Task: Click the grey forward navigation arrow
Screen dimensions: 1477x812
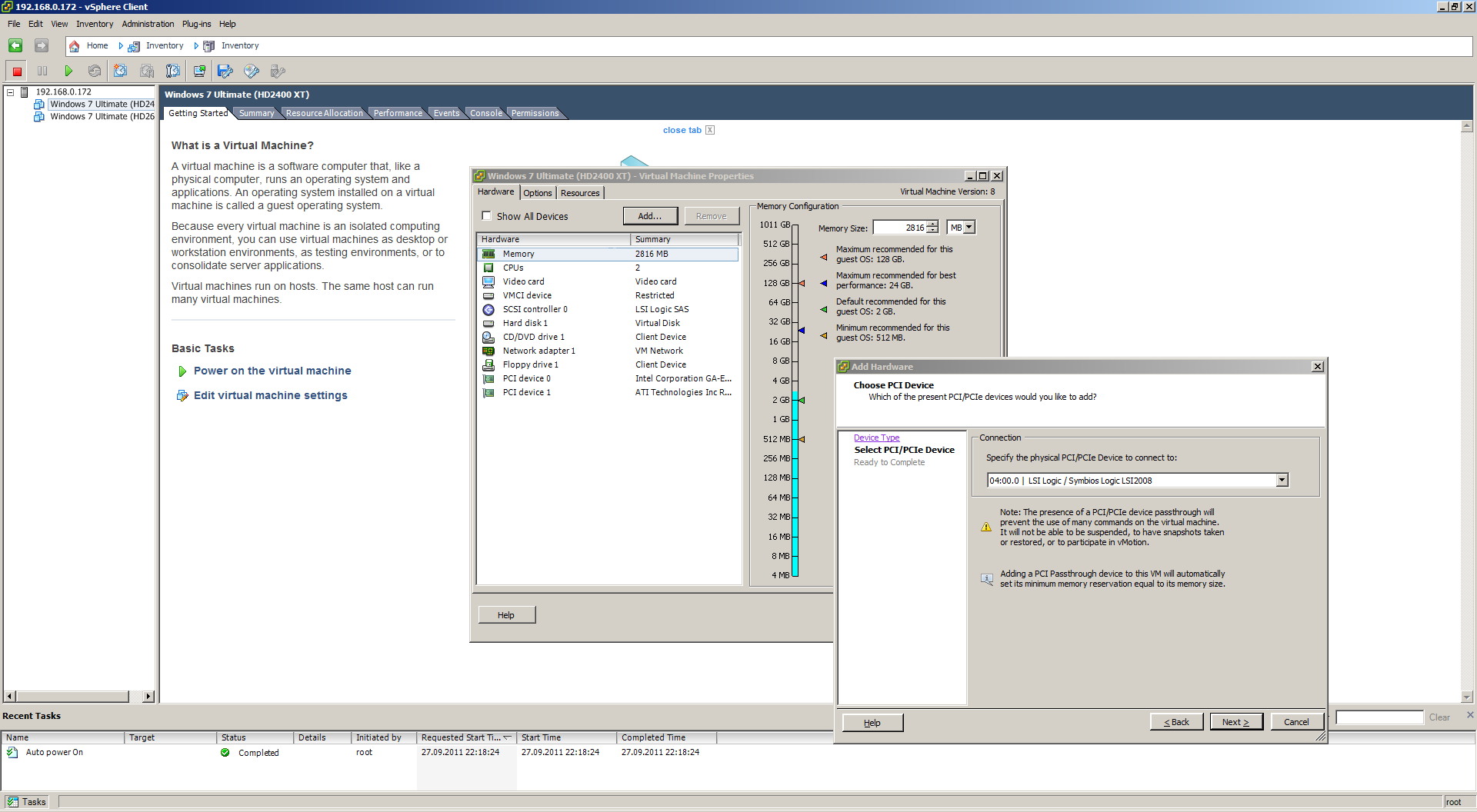Action: [42, 46]
